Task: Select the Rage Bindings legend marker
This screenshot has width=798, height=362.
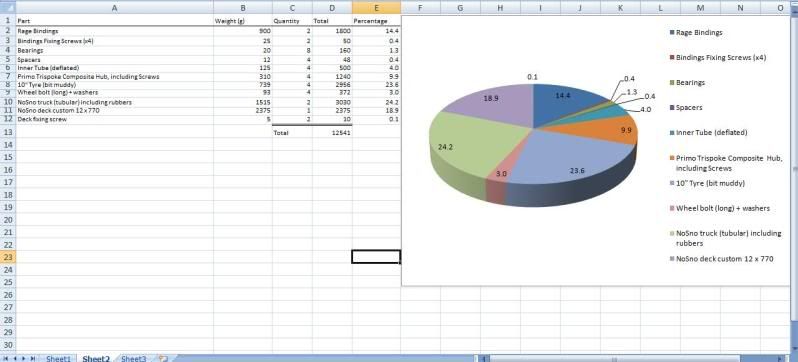Action: (x=672, y=33)
